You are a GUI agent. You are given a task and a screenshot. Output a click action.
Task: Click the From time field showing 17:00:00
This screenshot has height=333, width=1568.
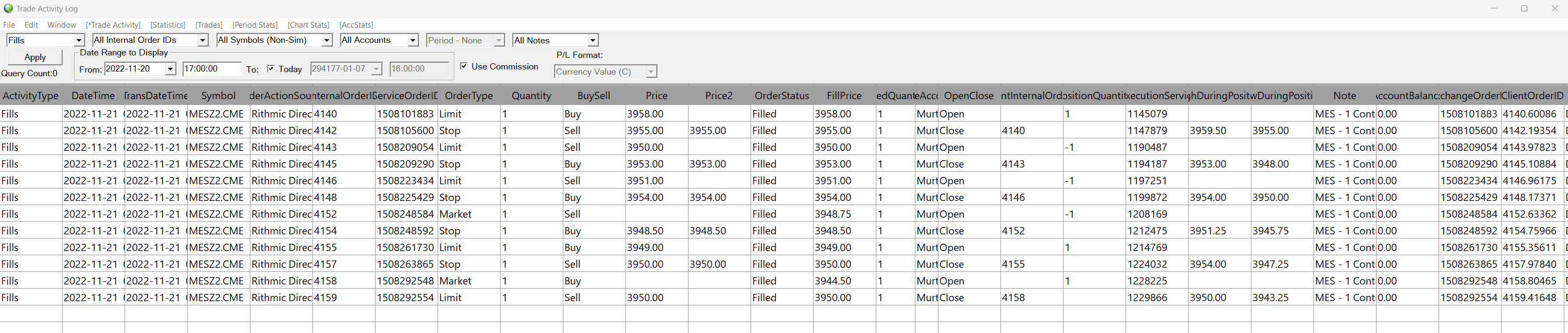click(x=211, y=69)
